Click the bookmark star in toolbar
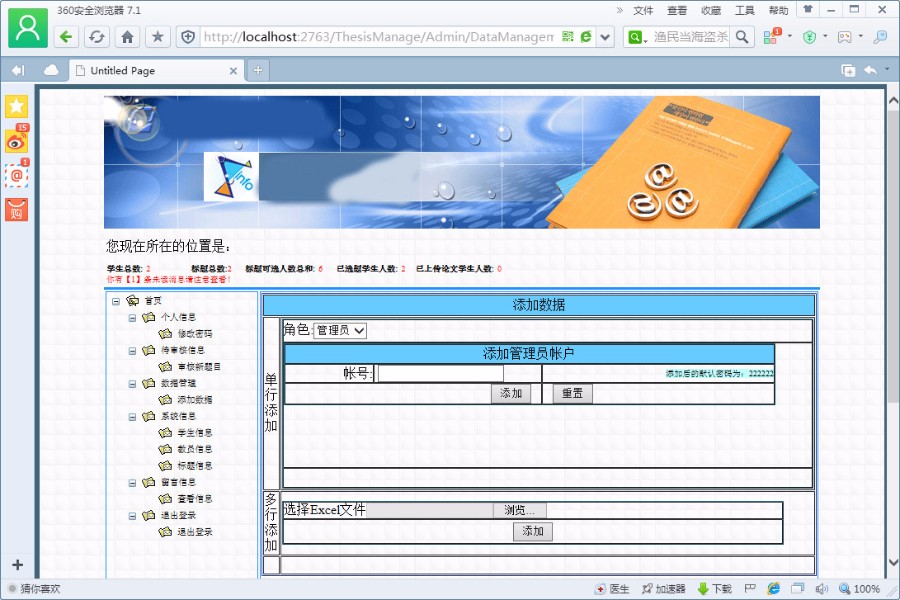The image size is (900, 600). pos(157,37)
